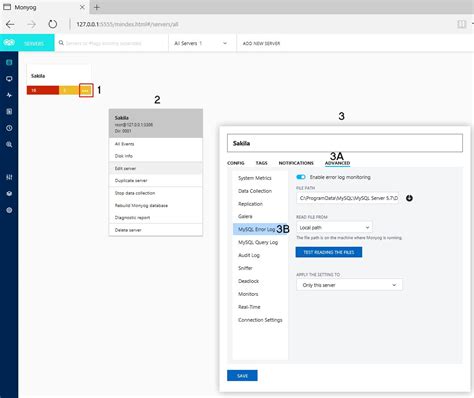Click the download icon next to file path

coord(409,198)
